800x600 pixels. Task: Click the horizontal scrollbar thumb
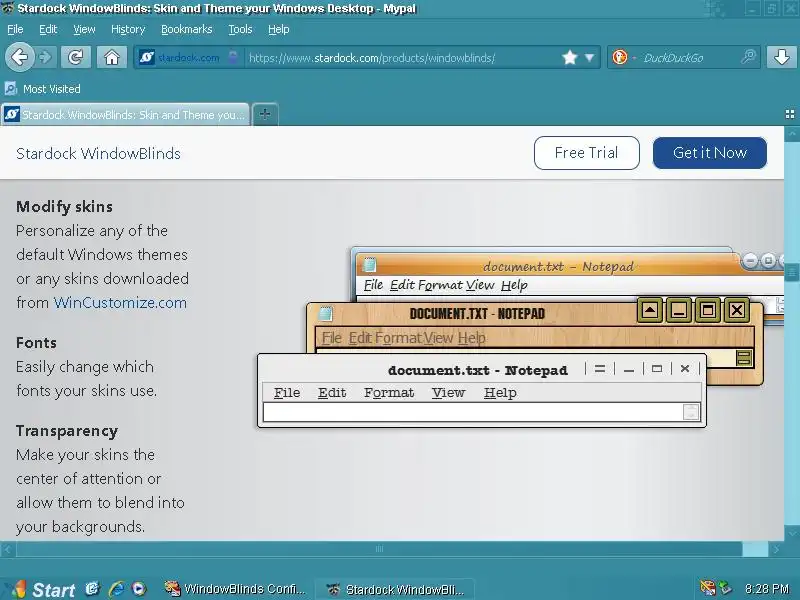379,549
